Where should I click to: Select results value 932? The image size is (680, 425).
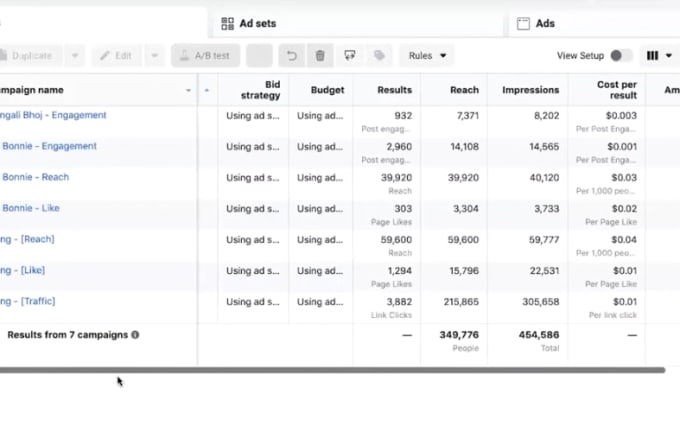[403, 116]
